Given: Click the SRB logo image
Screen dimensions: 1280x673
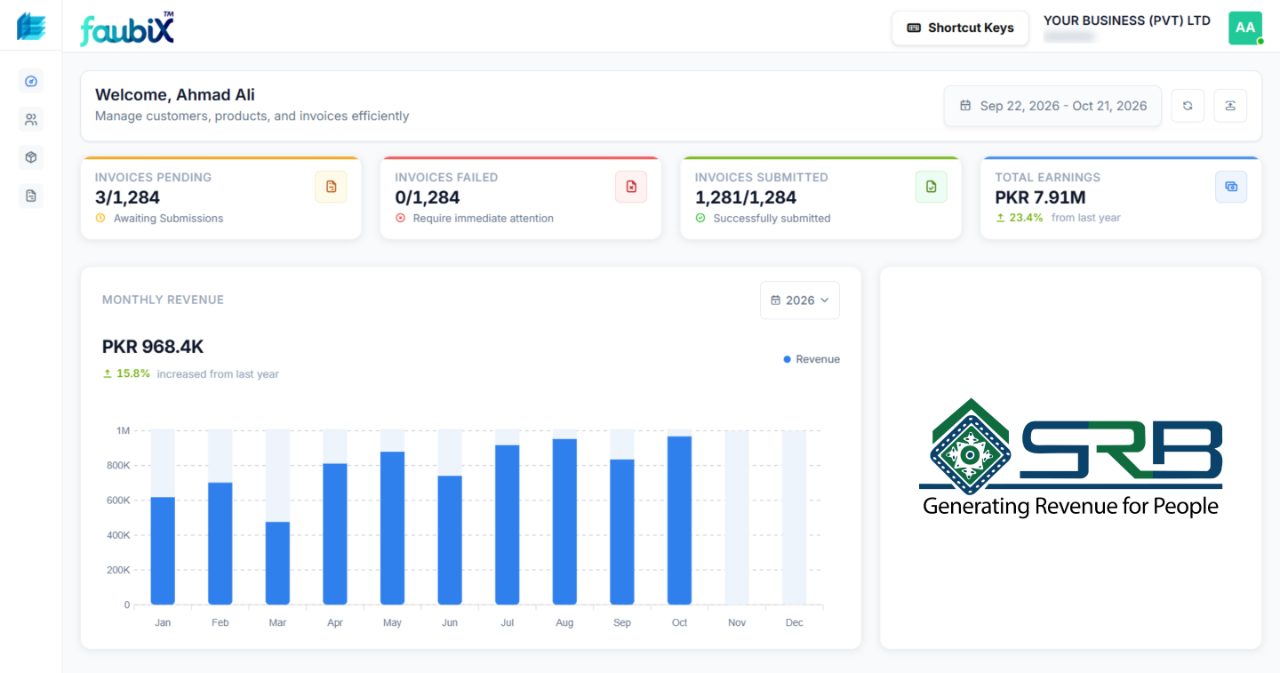Looking at the screenshot, I should (x=1071, y=458).
